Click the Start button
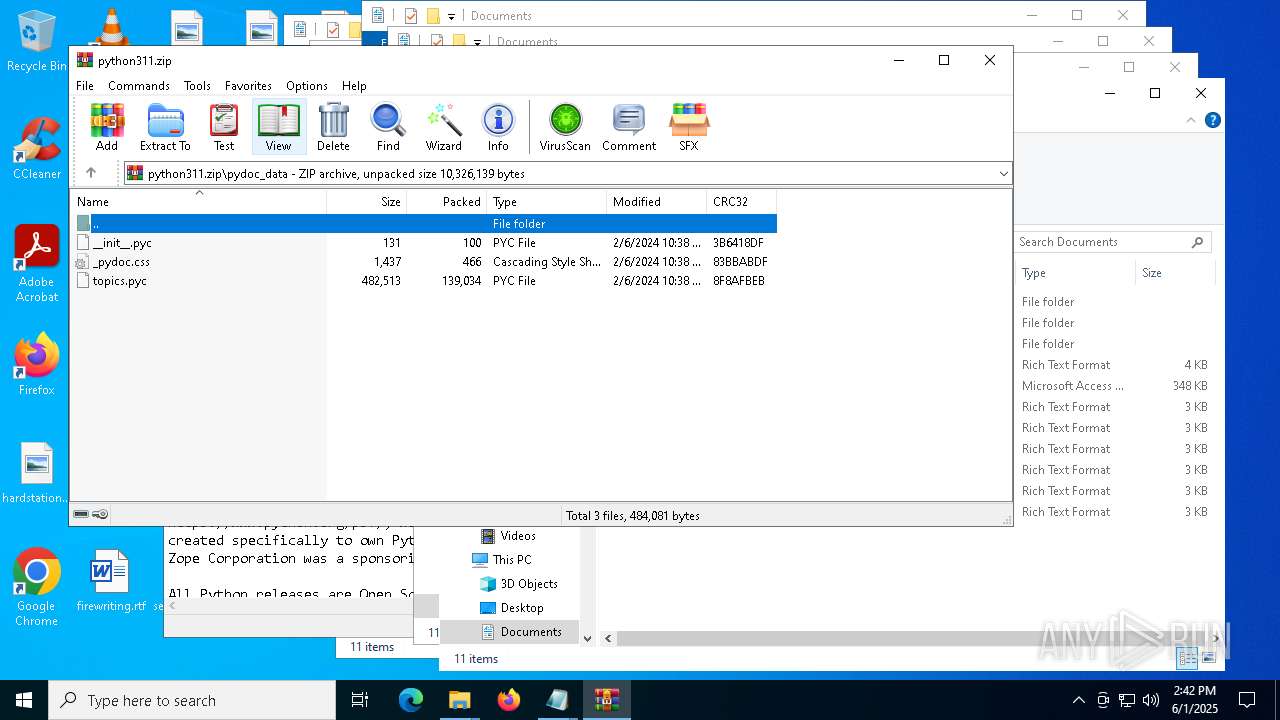Viewport: 1280px width, 720px height. [24, 700]
